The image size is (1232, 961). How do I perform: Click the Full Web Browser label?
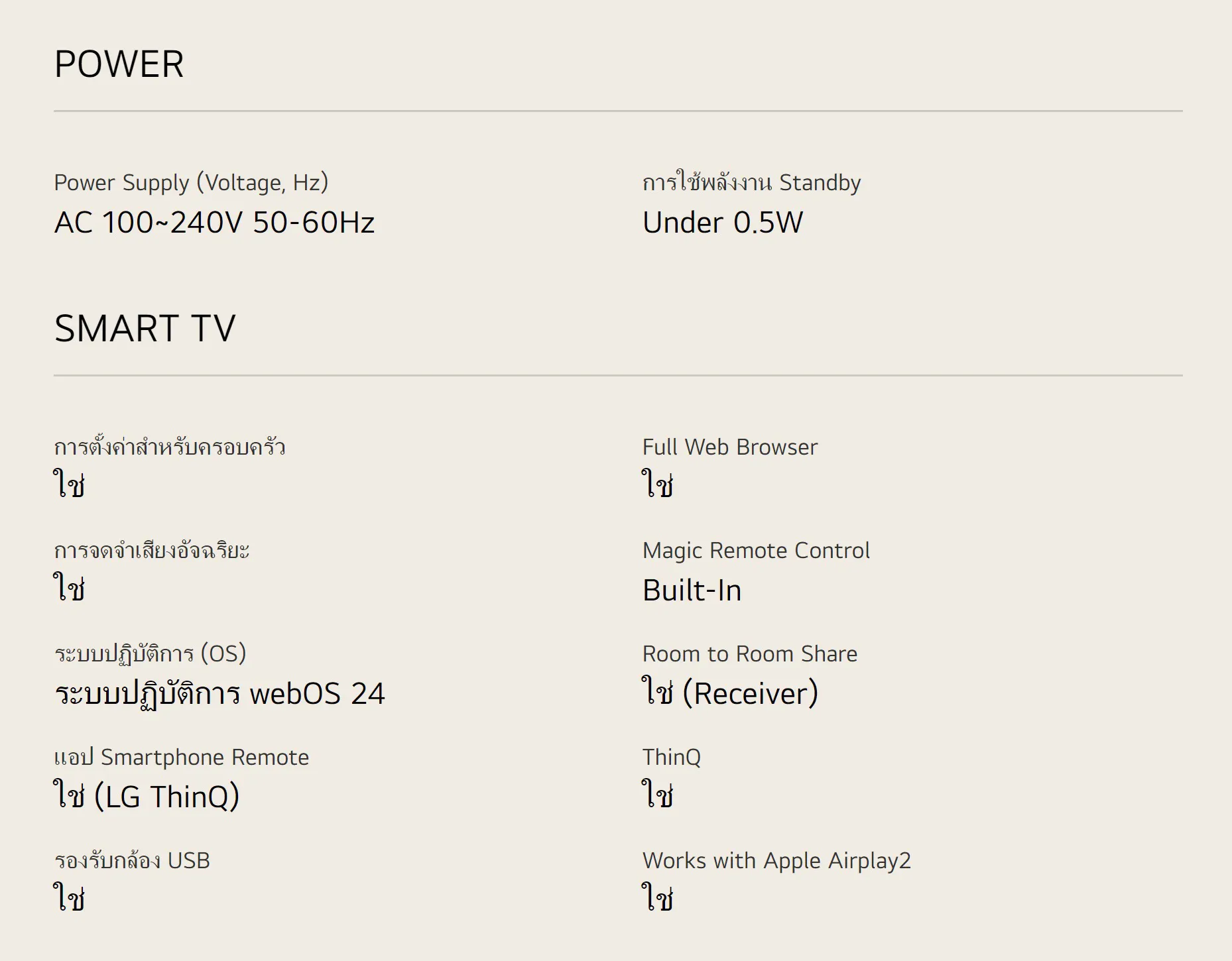point(729,447)
